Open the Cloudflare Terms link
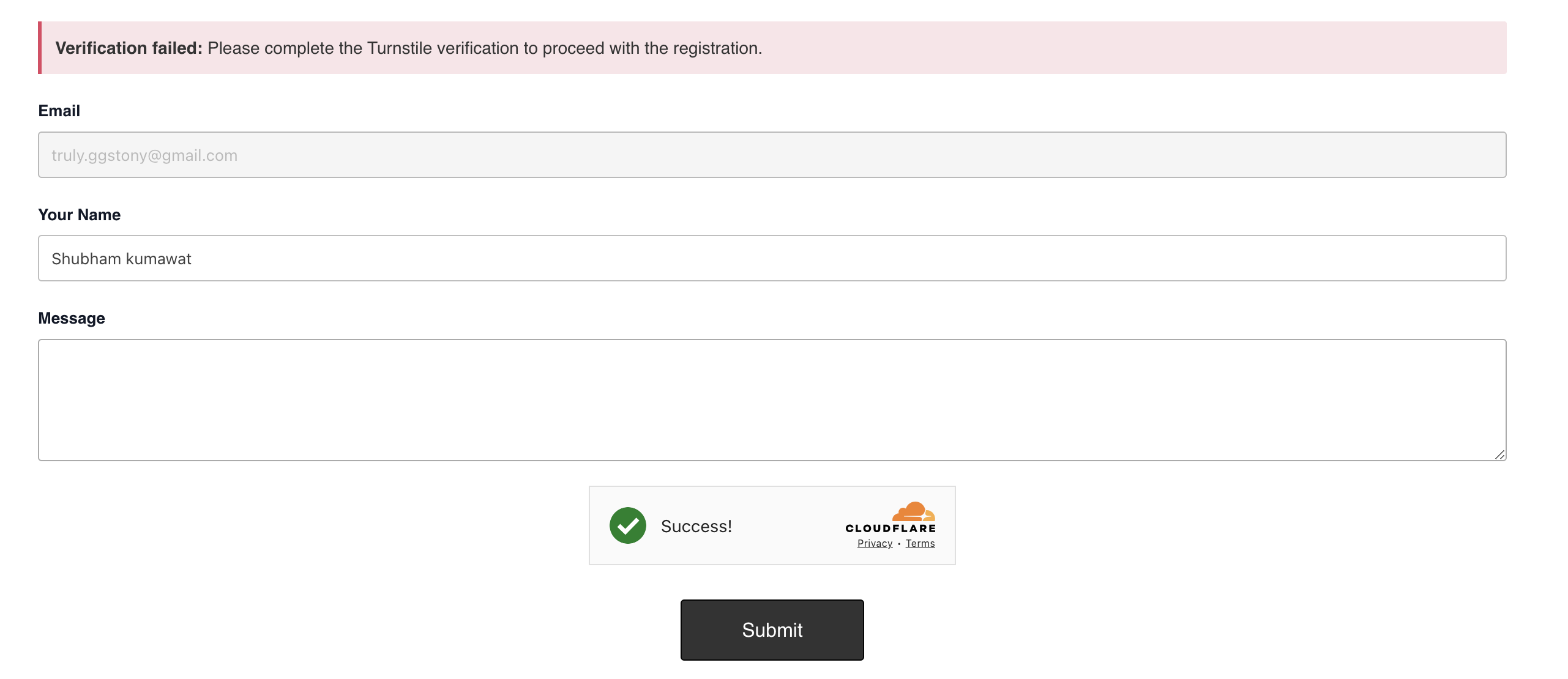 (920, 543)
